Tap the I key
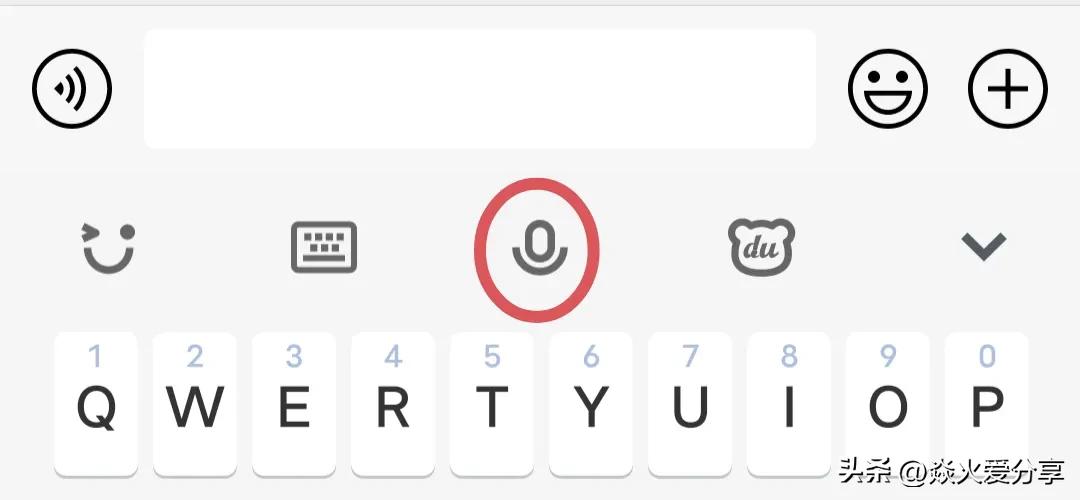Image resolution: width=1080 pixels, height=500 pixels. point(789,404)
